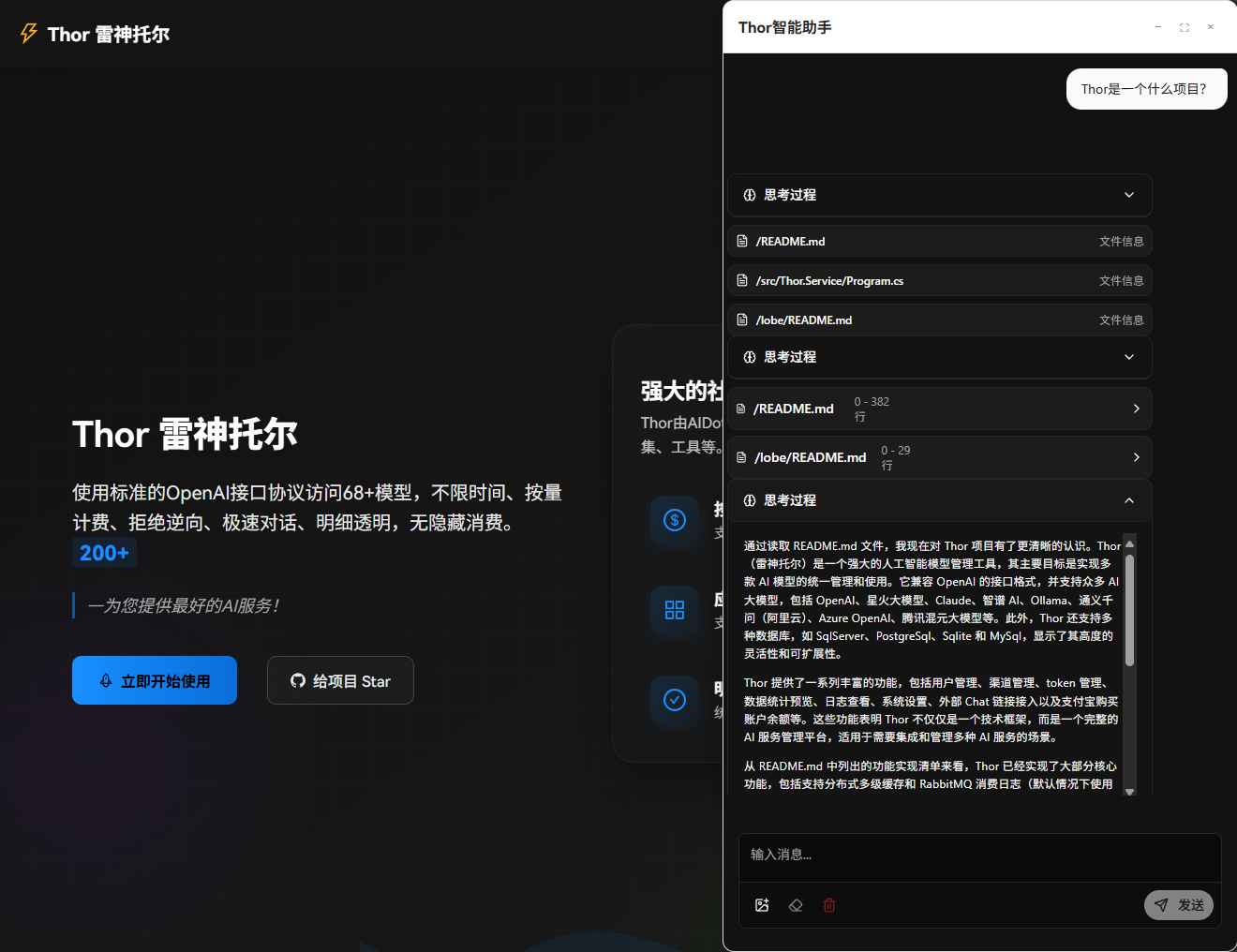
Task: Expand the /lobe/README.md 0 - 29 行 row chevron
Action: point(1136,457)
